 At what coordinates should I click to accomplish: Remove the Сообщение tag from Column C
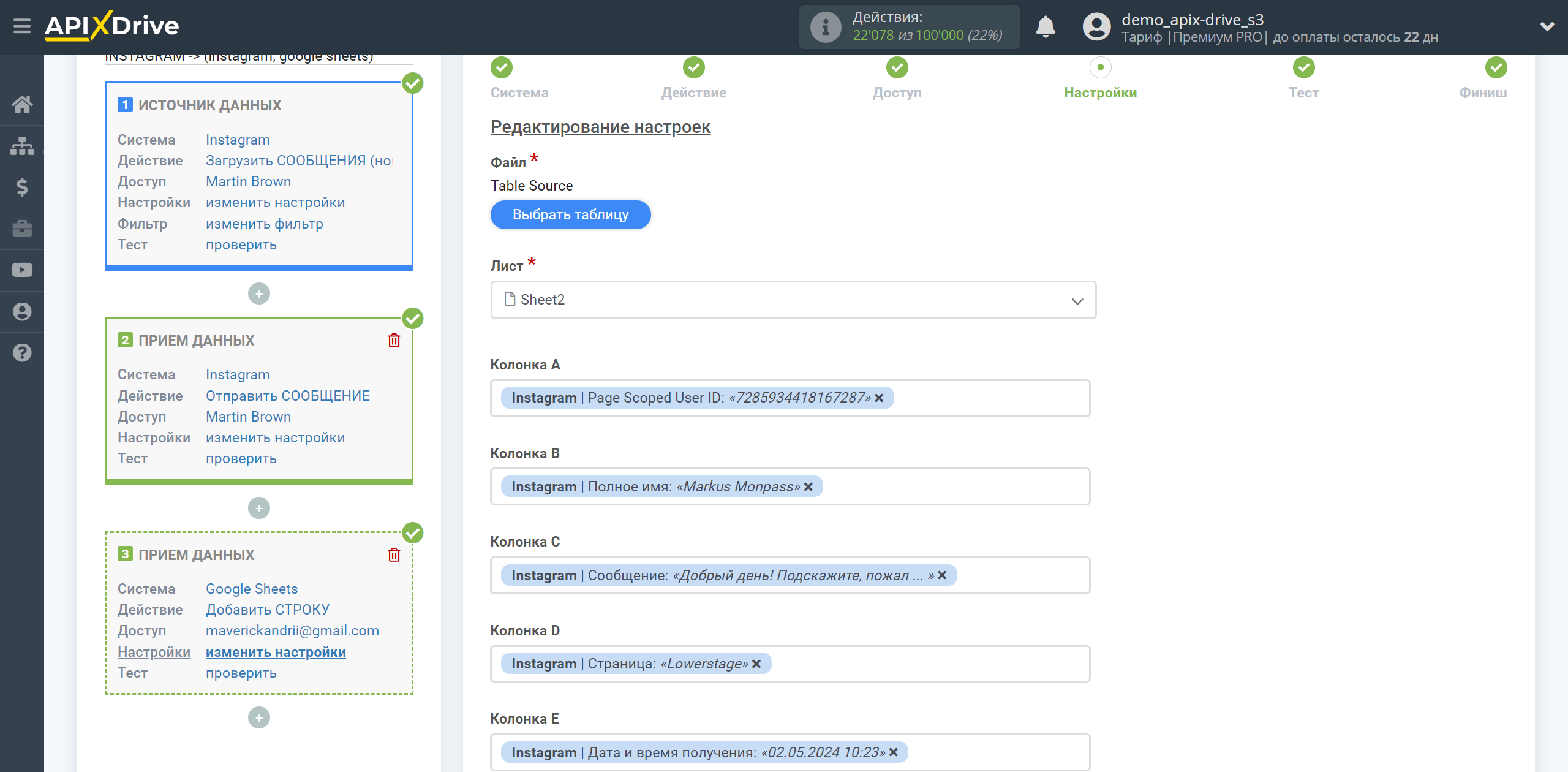tap(942, 575)
